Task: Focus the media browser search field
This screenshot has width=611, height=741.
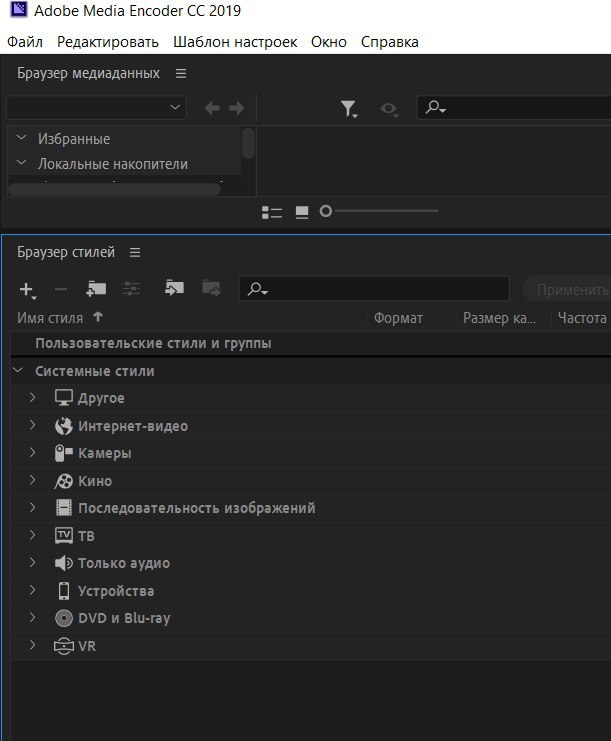Action: pyautogui.click(x=514, y=108)
